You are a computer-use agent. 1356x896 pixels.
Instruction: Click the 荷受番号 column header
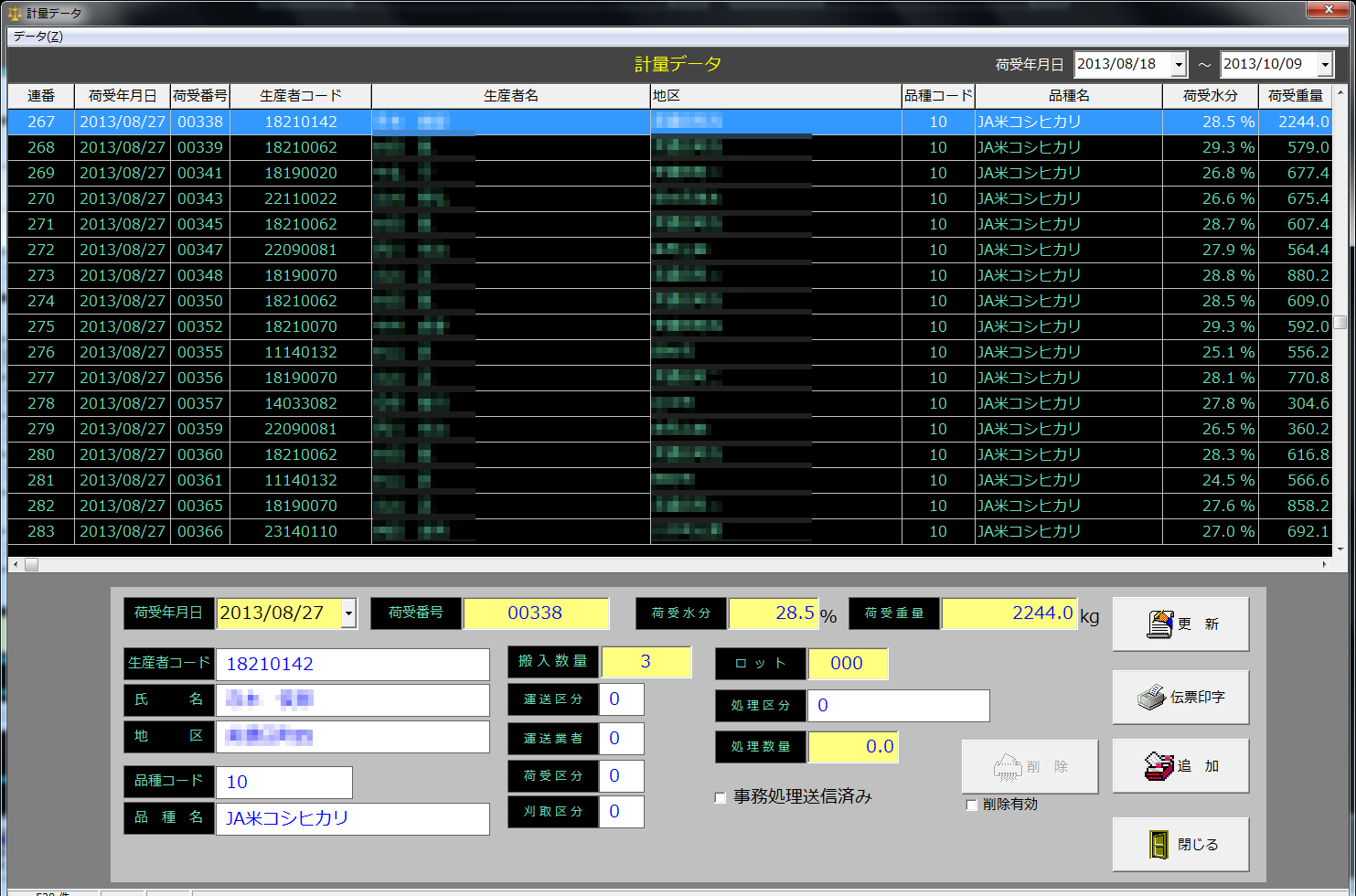tap(200, 96)
